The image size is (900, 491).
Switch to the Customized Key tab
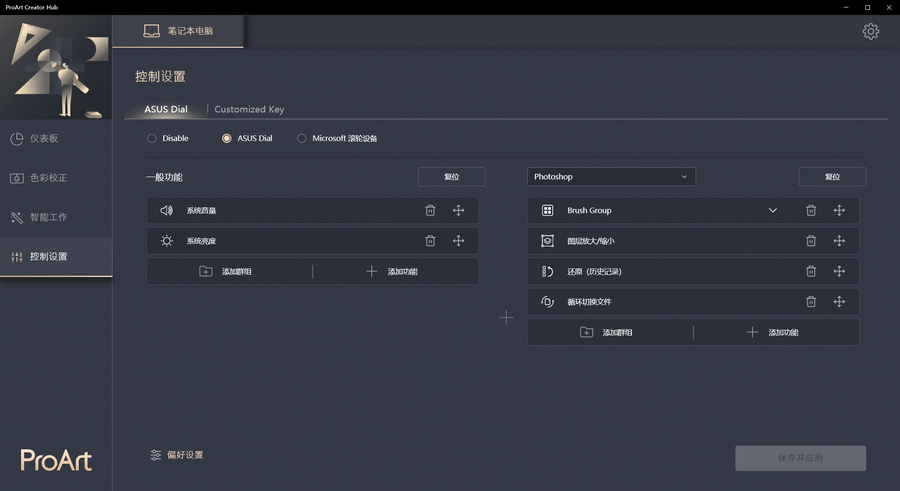249,109
